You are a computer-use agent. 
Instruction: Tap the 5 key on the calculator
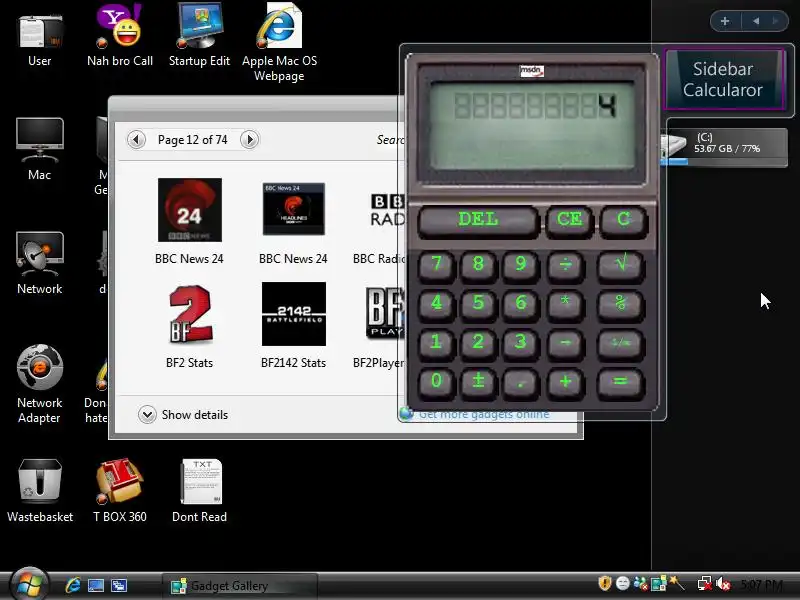coord(478,305)
